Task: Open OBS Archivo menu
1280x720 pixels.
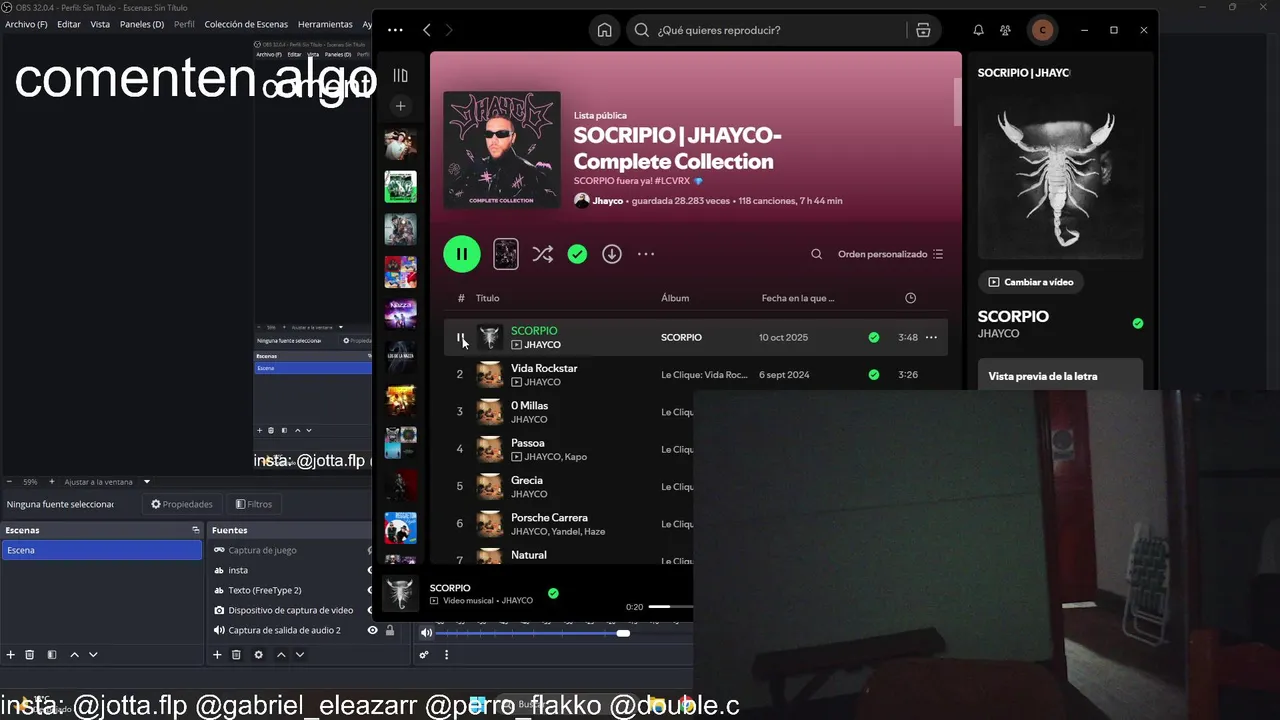Action: click(26, 24)
